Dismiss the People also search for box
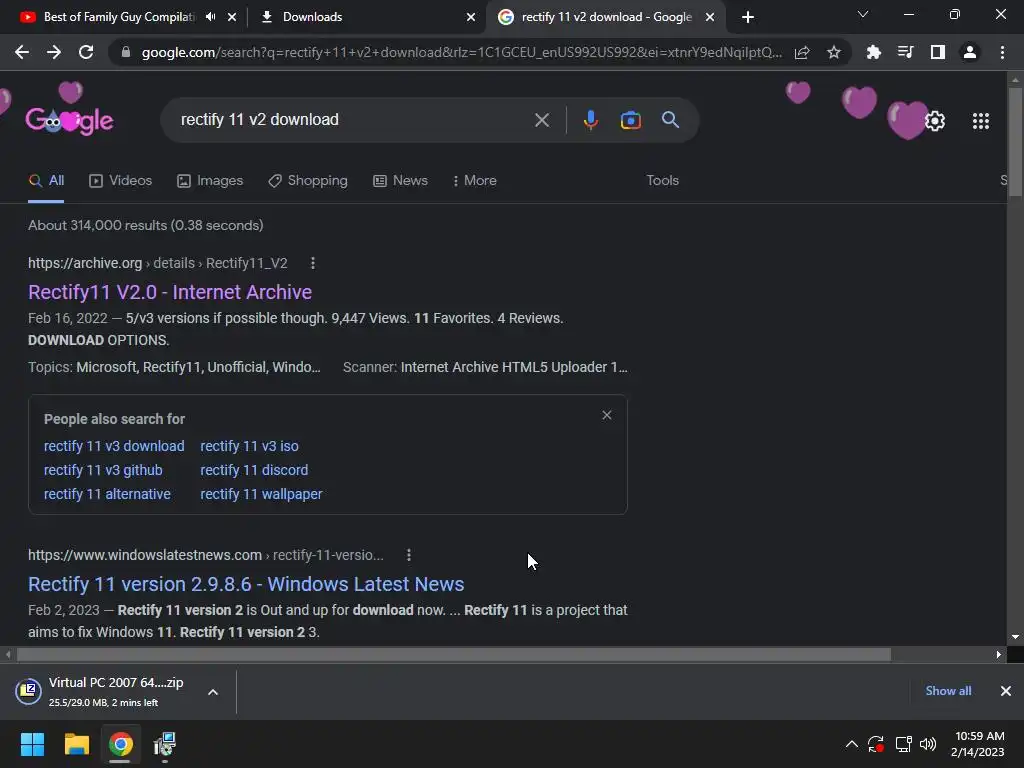The image size is (1024, 768). click(607, 415)
